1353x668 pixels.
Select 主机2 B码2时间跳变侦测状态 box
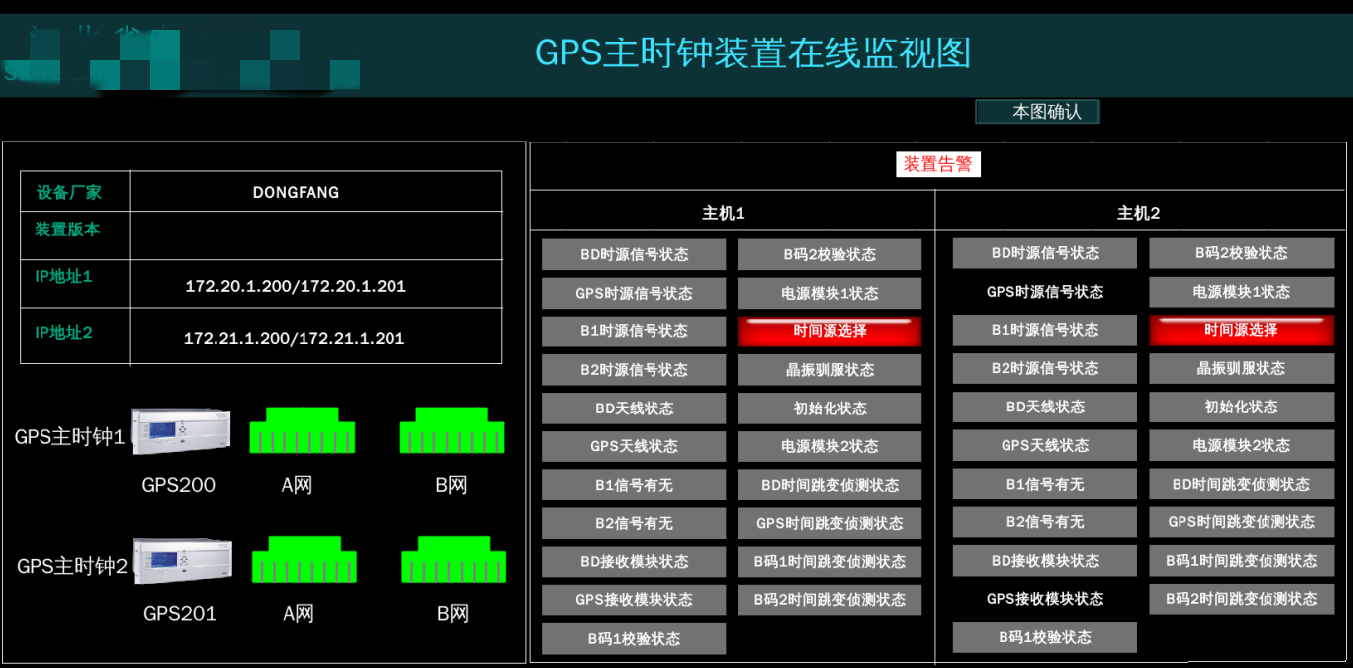(1241, 599)
